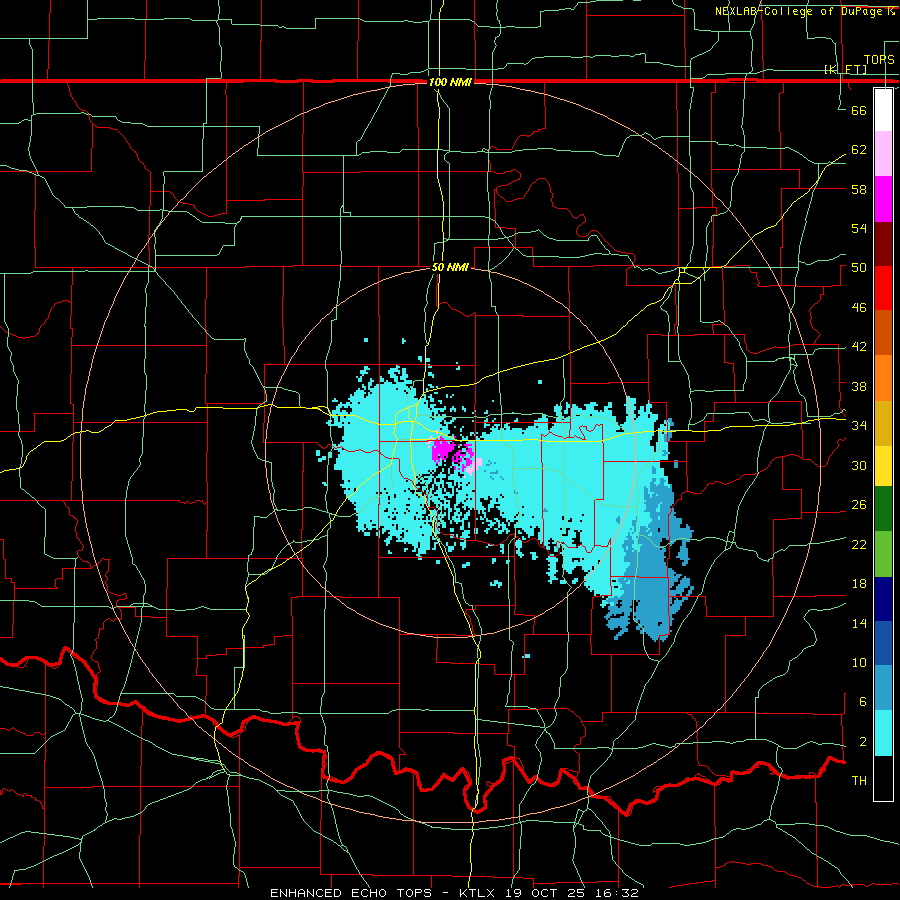Click the legend value "6"
This screenshot has height=900, width=900.
863,702
